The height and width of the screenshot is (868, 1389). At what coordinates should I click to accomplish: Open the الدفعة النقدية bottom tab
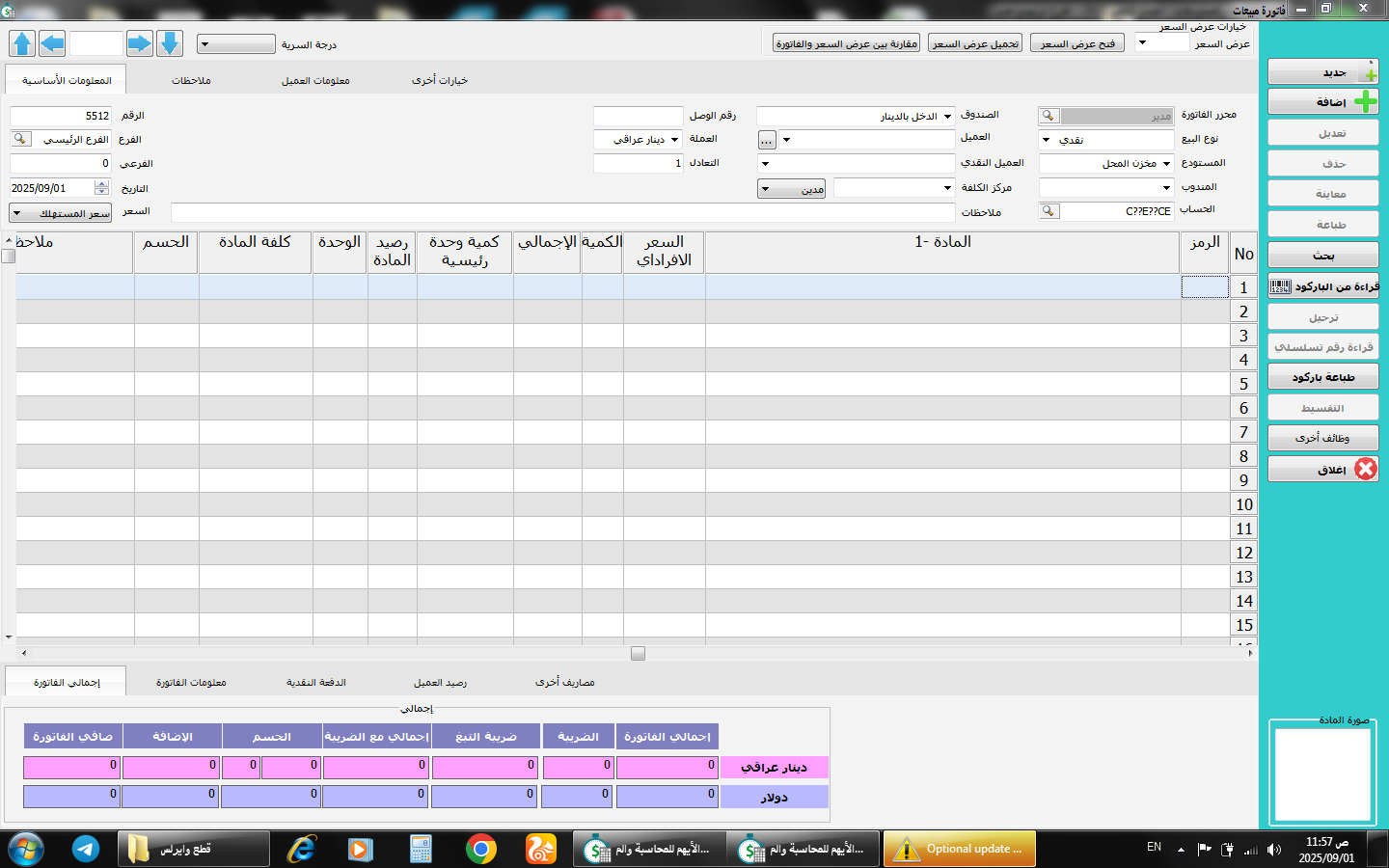point(315,683)
